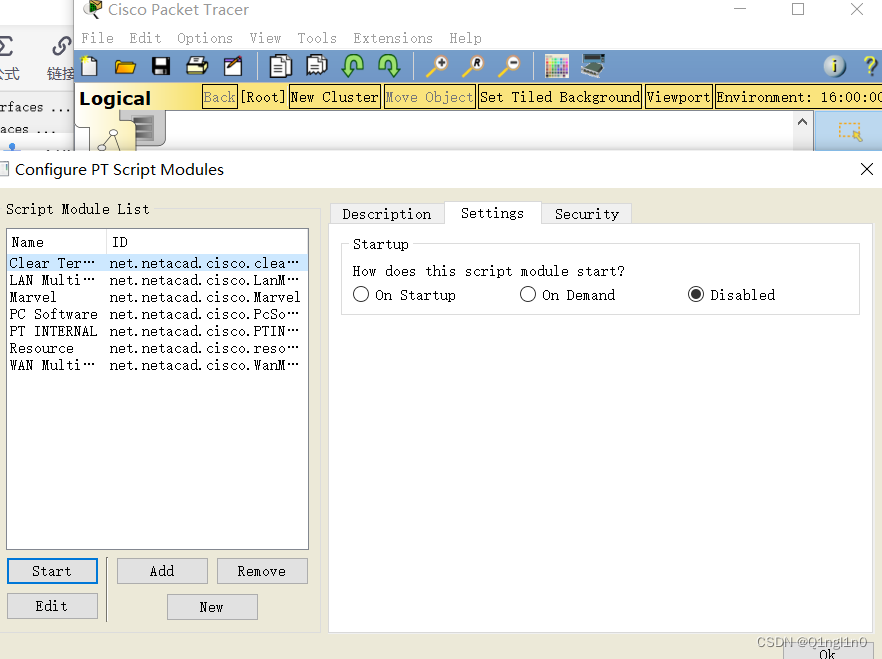Select the Clear Ter… script module row
The width and height of the screenshot is (882, 659).
[158, 263]
